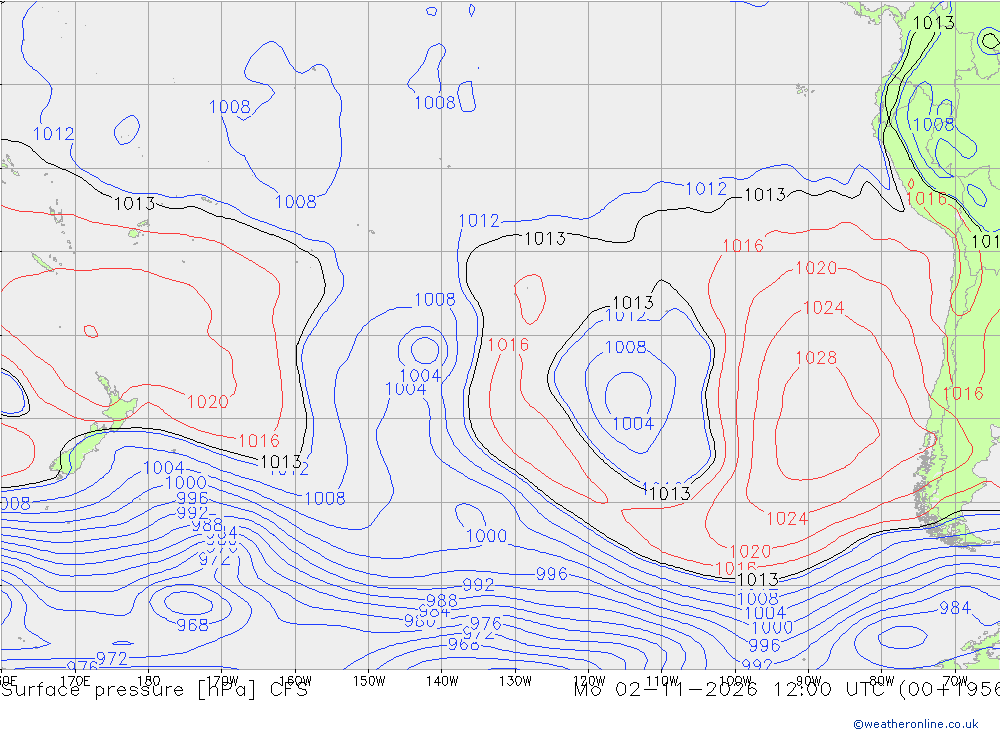1000x733 pixels.
Task: Open the weatheronline.co.uk copyright link
Action: (x=915, y=724)
